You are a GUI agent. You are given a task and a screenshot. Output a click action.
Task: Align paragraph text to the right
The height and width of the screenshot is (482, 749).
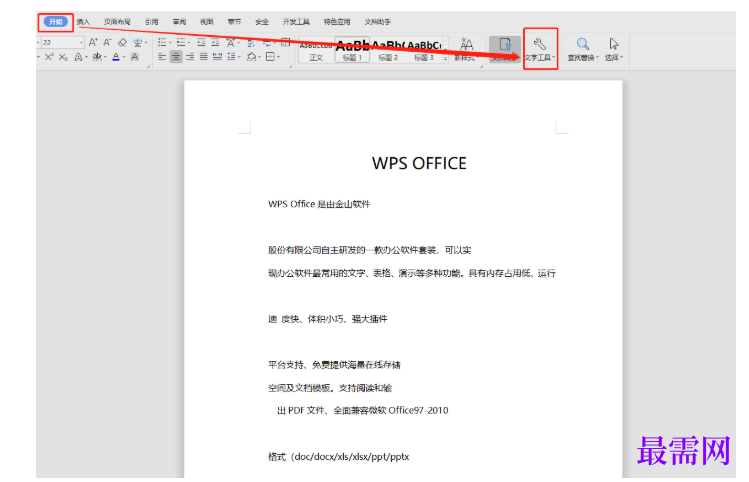[x=190, y=57]
